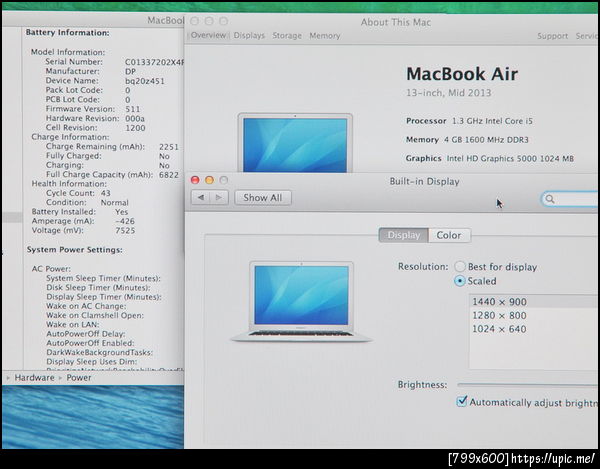Click the Show All button
This screenshot has width=600, height=469.
pyautogui.click(x=262, y=198)
